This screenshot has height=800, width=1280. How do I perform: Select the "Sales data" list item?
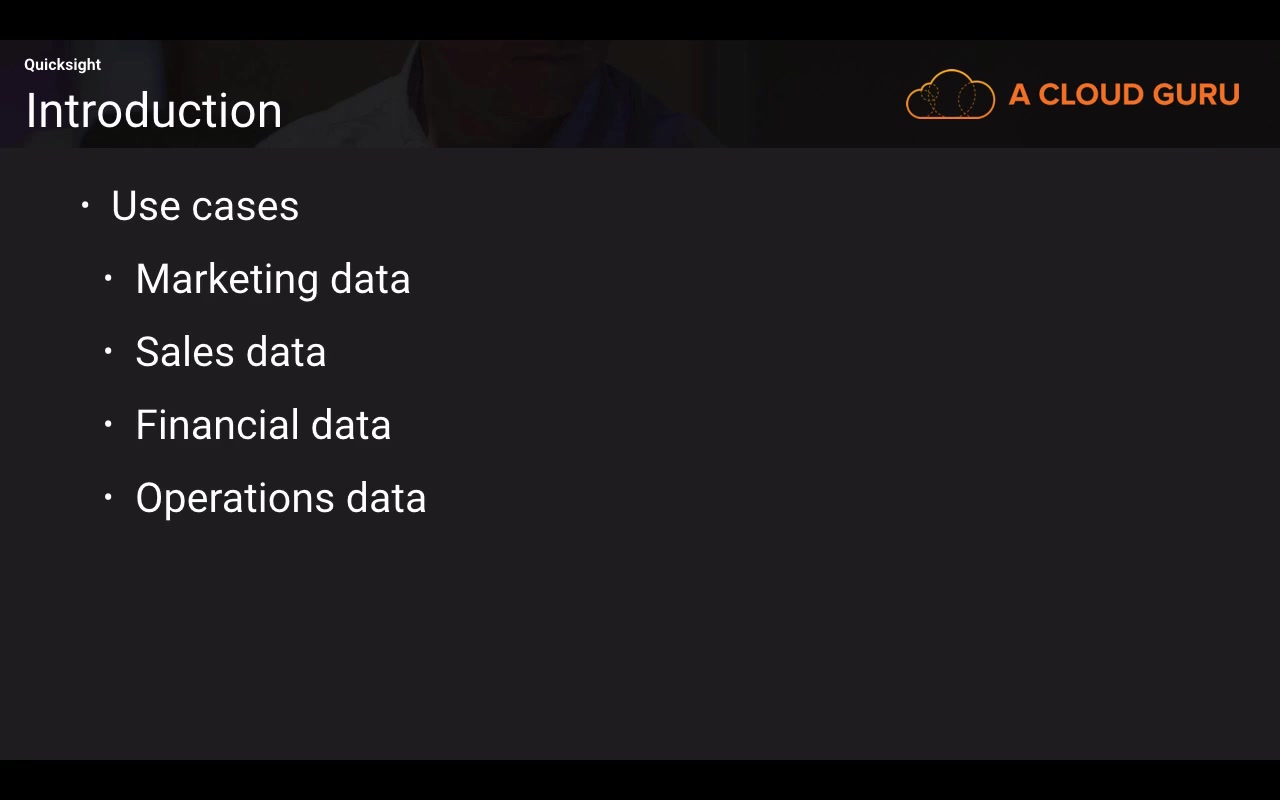click(231, 352)
